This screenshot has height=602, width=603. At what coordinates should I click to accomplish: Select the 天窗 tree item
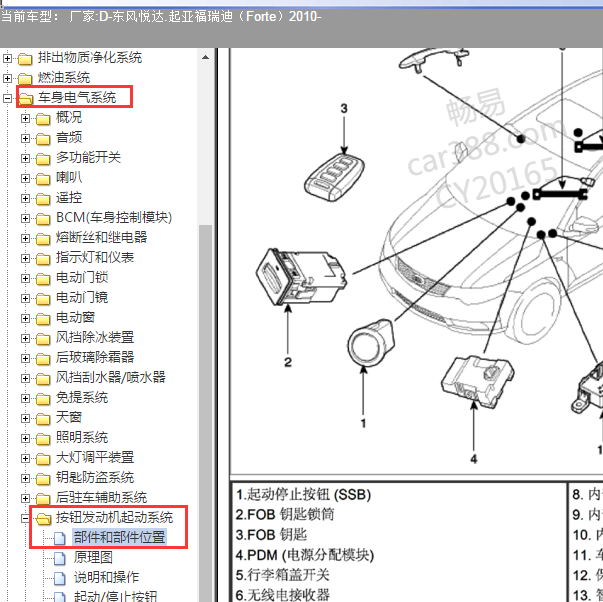69,417
